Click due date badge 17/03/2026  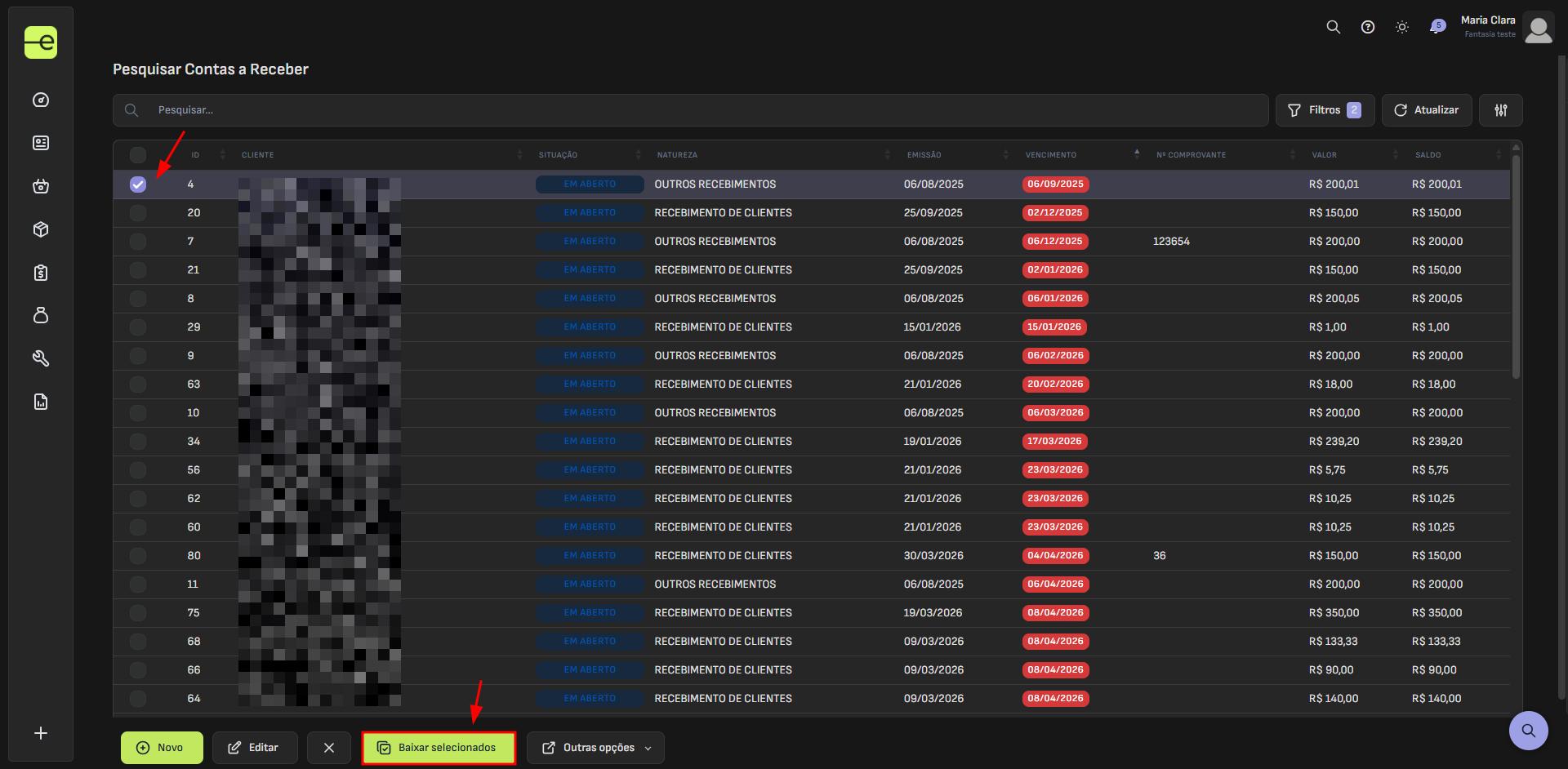(x=1054, y=442)
